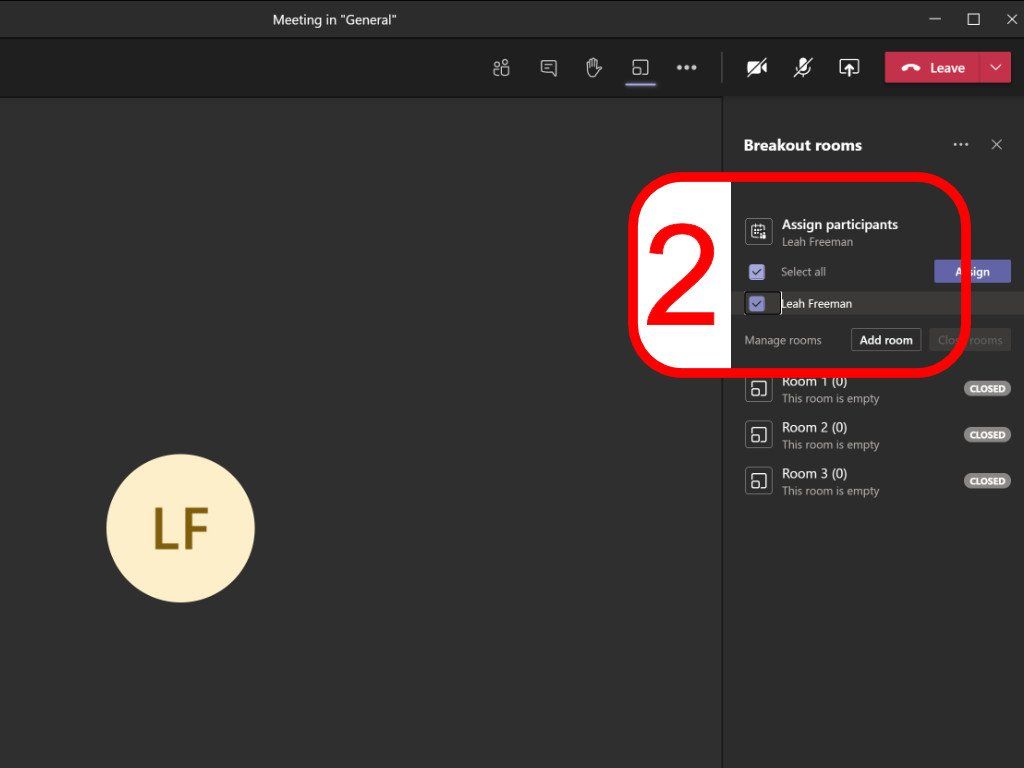Open the Leave button dropdown arrow

pyautogui.click(x=995, y=67)
